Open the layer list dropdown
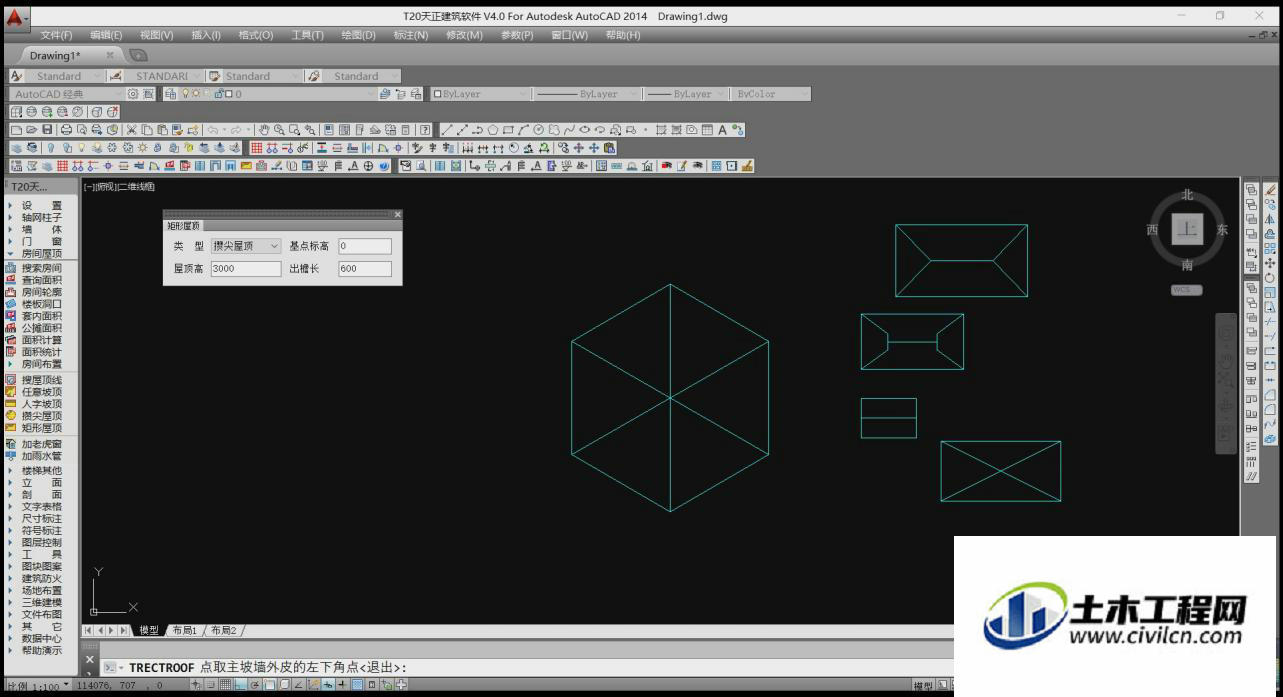The width and height of the screenshot is (1283, 697). click(x=277, y=94)
